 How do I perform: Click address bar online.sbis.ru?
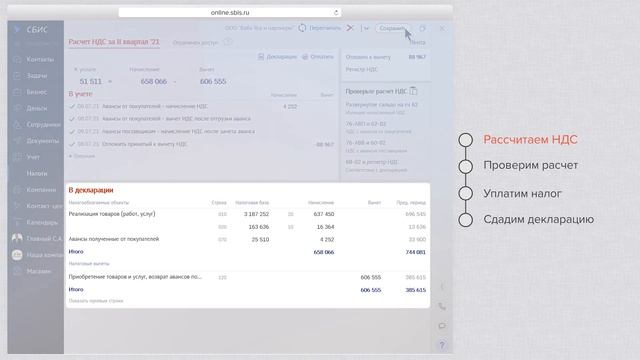click(x=230, y=13)
